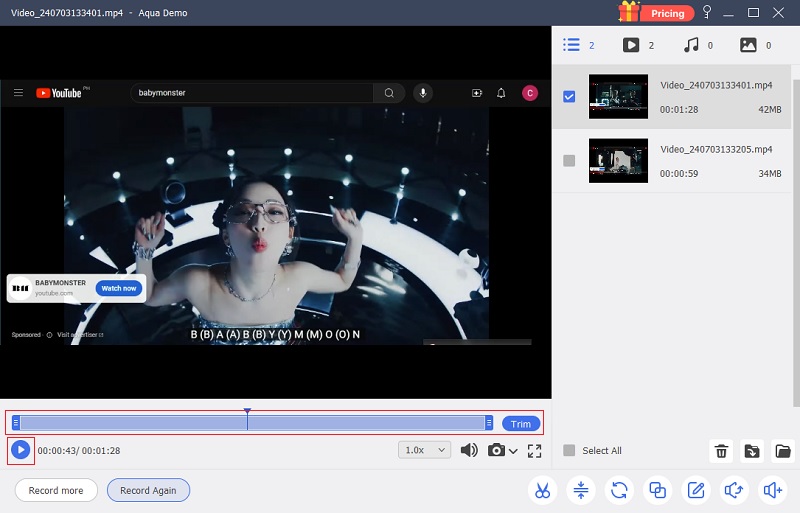
Task: Open the all recordings list tab
Action: click(x=571, y=45)
